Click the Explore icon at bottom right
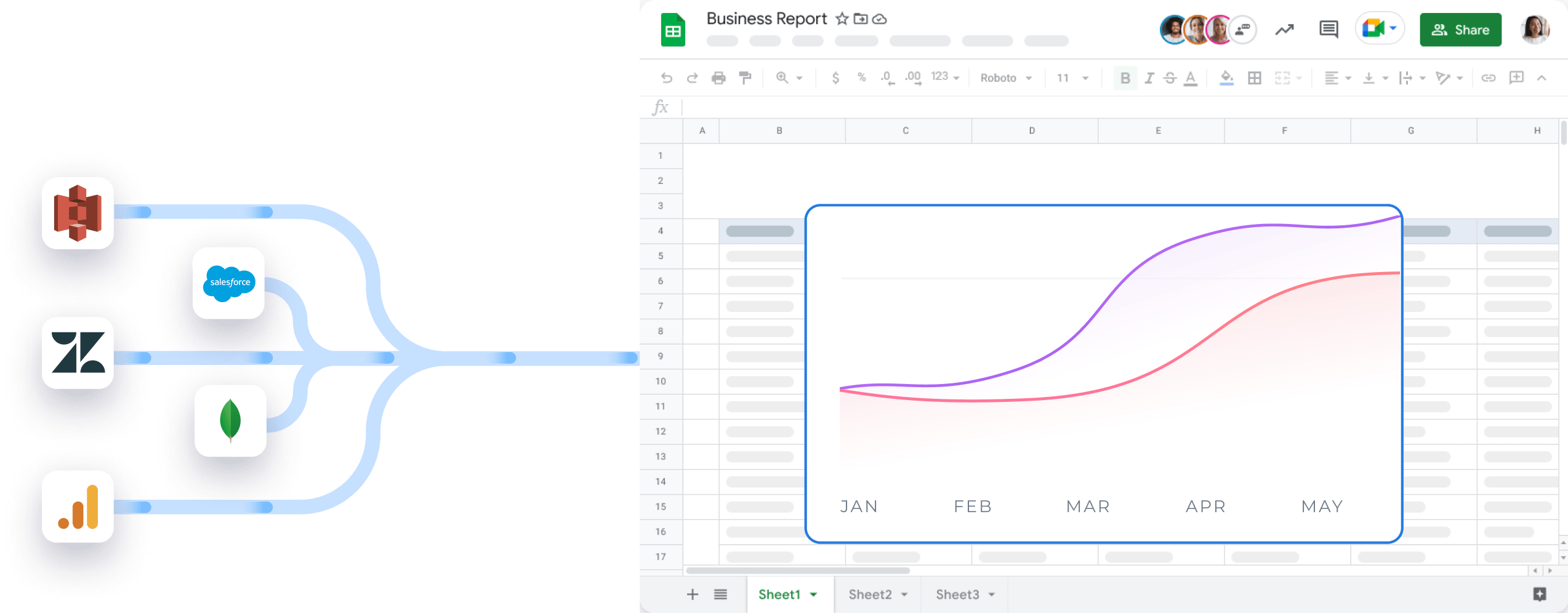 click(1540, 594)
